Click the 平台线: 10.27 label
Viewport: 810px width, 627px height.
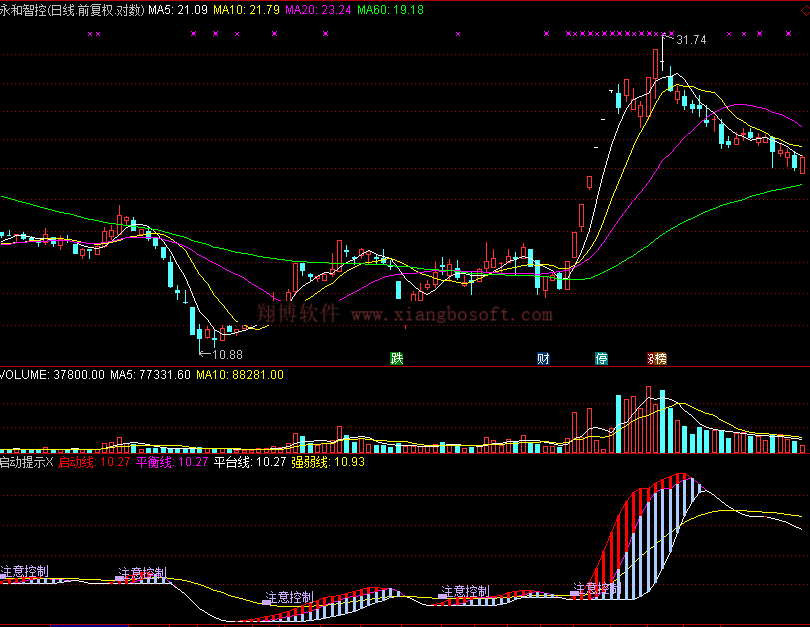point(250,462)
